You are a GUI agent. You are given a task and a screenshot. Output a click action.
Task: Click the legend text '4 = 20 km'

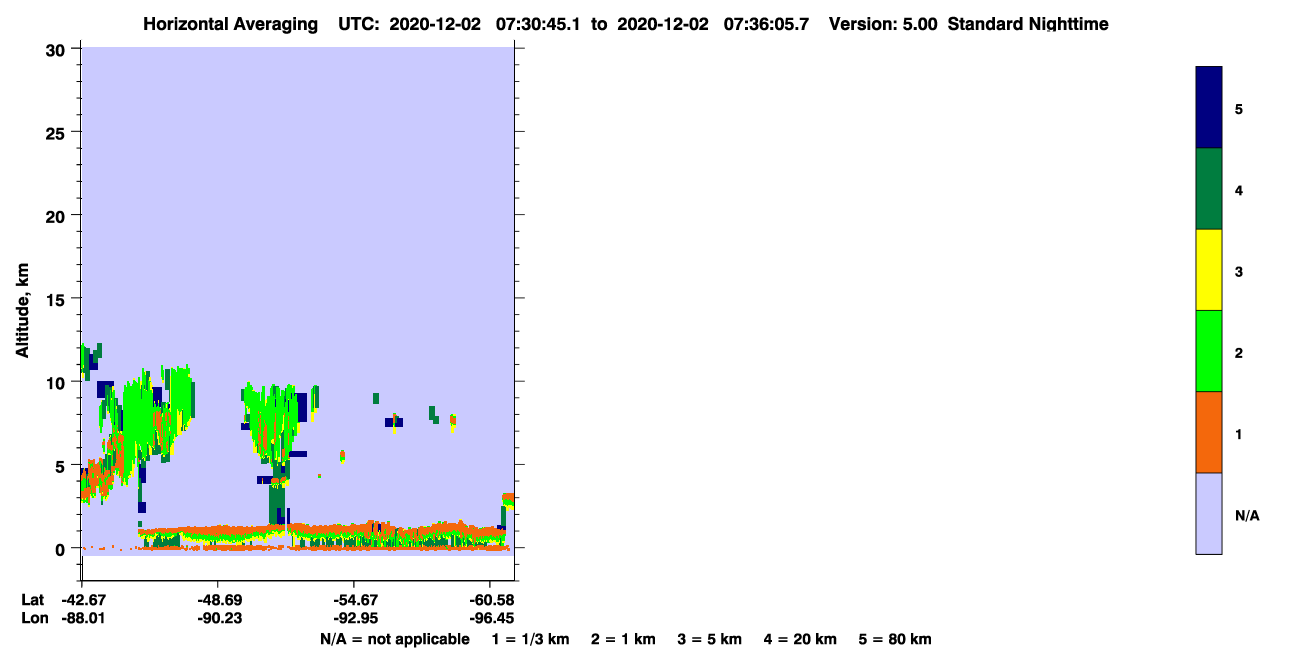(x=800, y=639)
